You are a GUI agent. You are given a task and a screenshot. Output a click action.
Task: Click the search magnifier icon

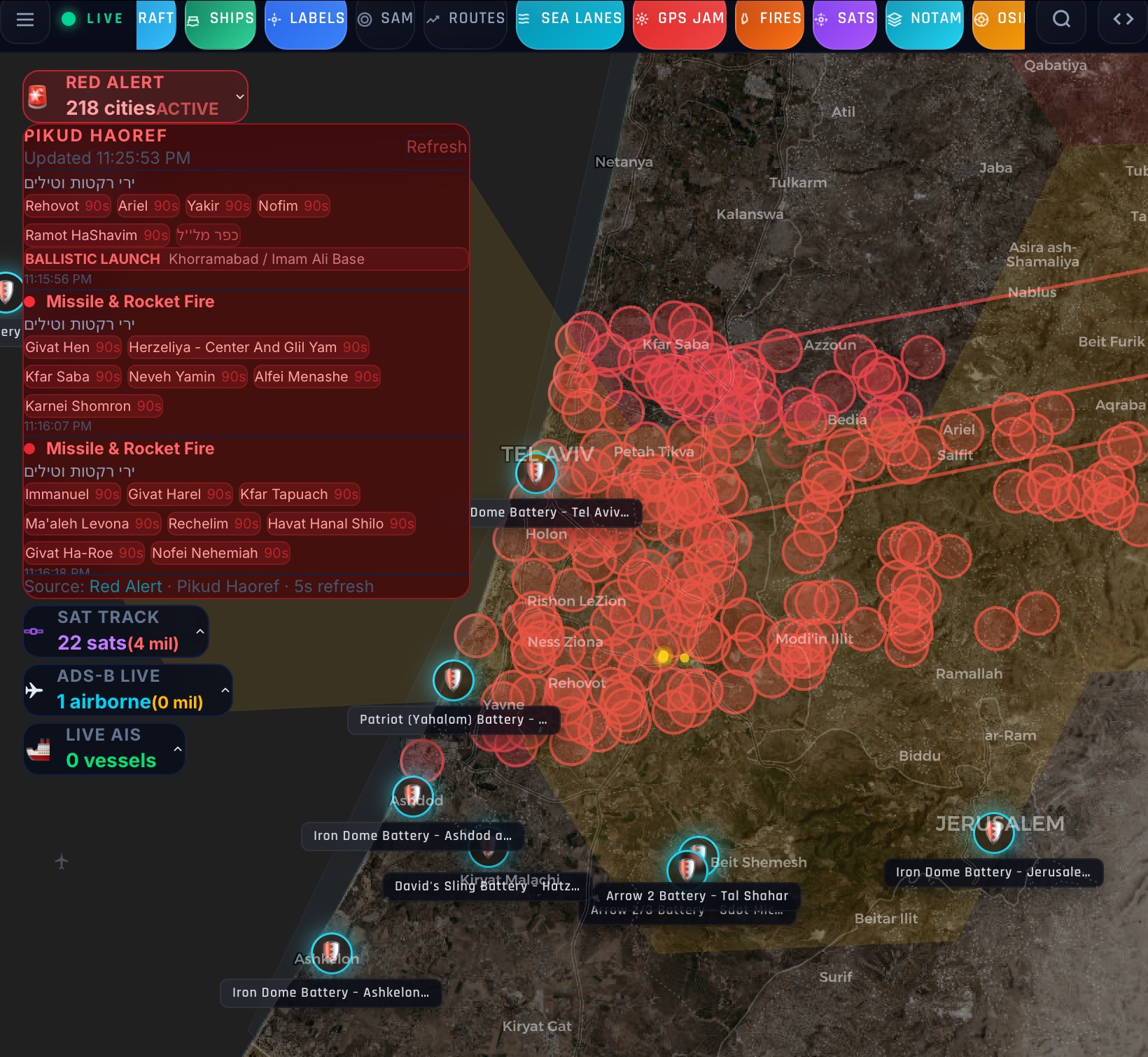[1061, 20]
